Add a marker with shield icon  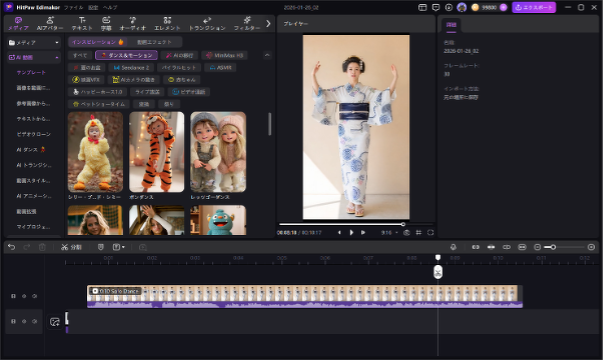tap(101, 247)
